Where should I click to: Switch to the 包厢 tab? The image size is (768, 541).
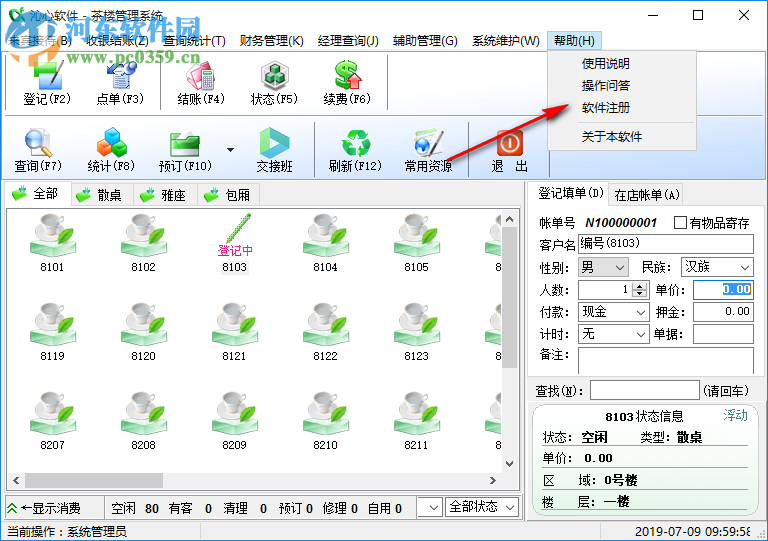click(x=229, y=195)
